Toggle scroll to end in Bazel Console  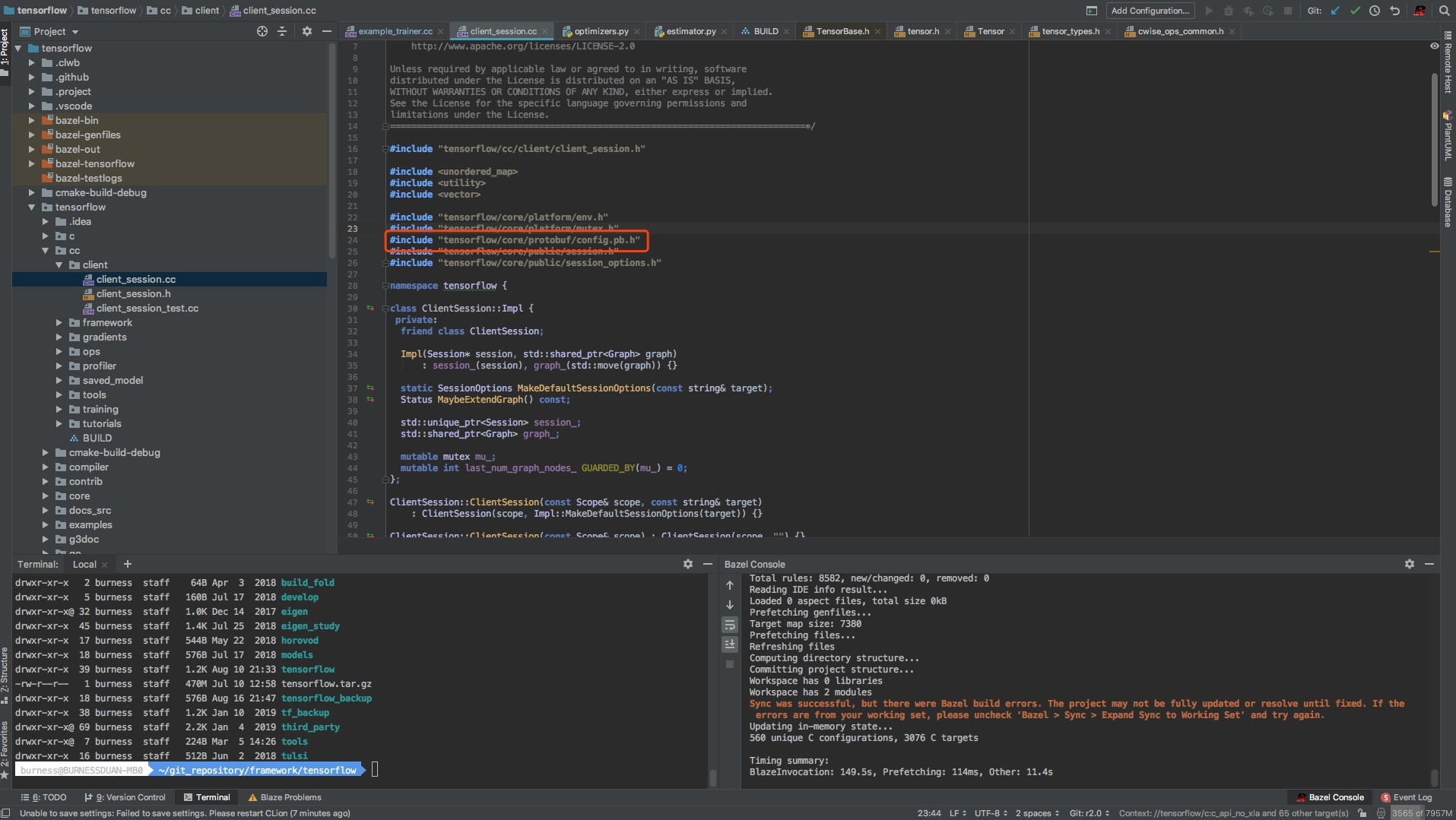(x=730, y=644)
